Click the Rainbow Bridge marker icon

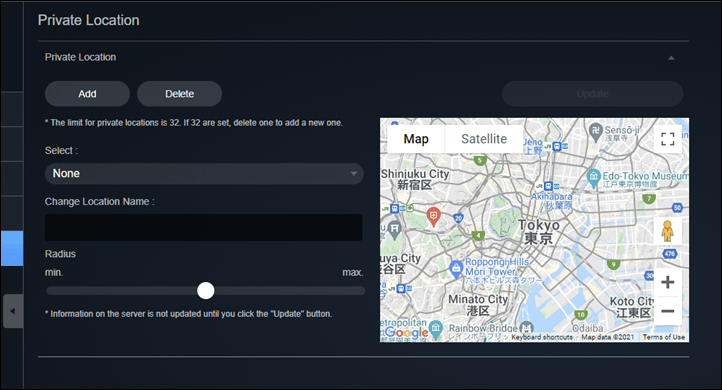(x=526, y=328)
